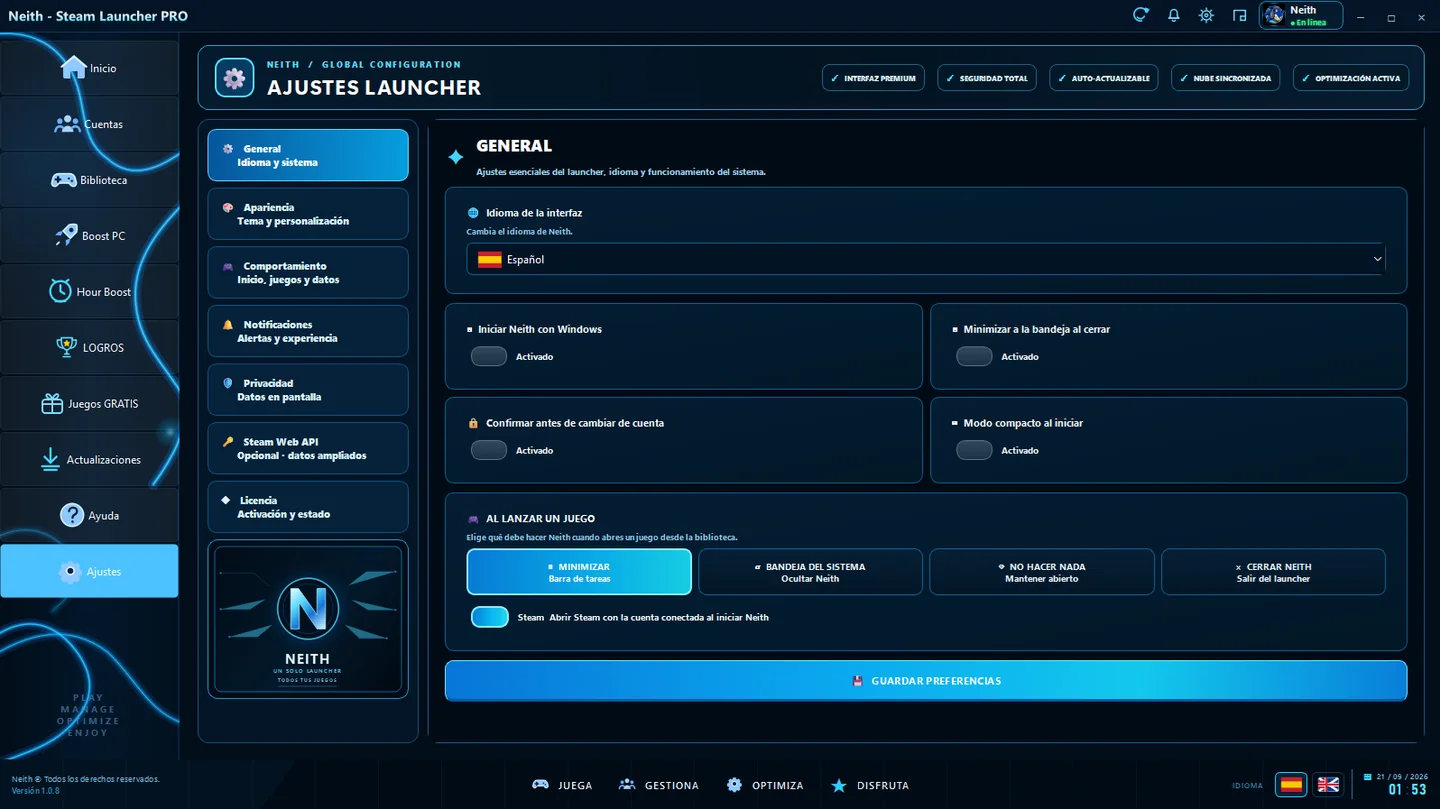Open Ayuda question mark section
Image resolution: width=1440 pixels, height=809 pixels.
click(x=89, y=516)
